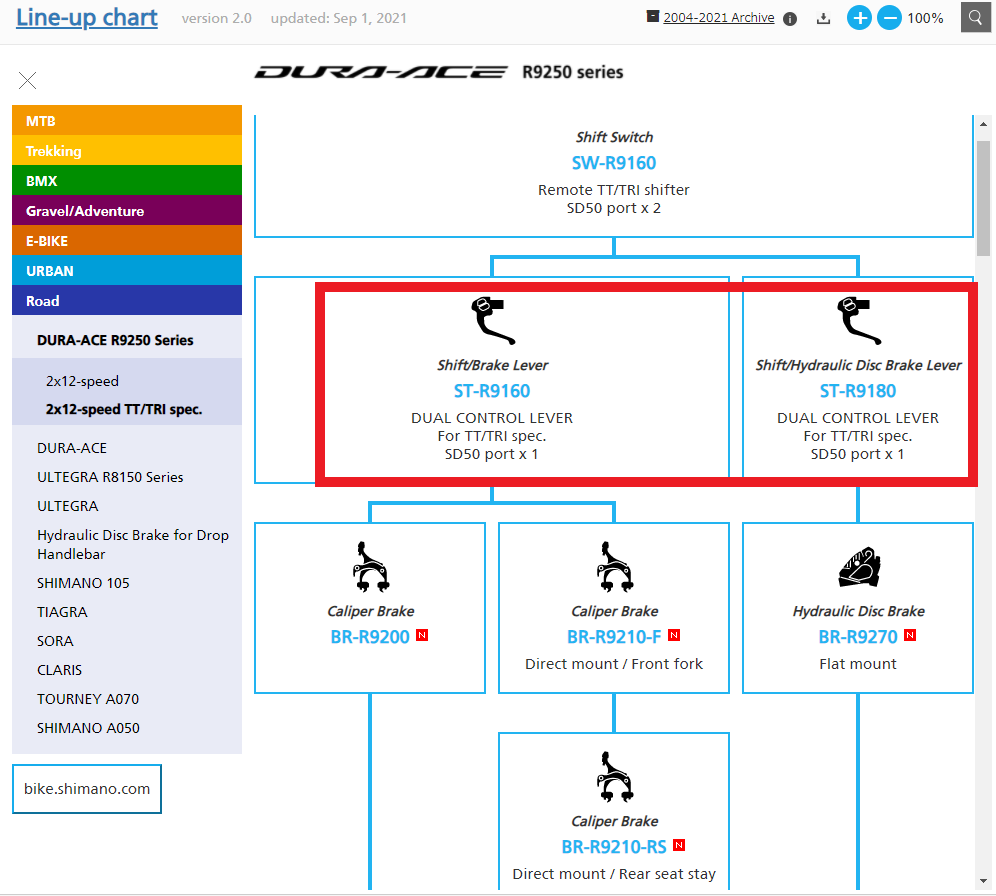Click the archive info icon
The width and height of the screenshot is (996, 896).
click(790, 19)
